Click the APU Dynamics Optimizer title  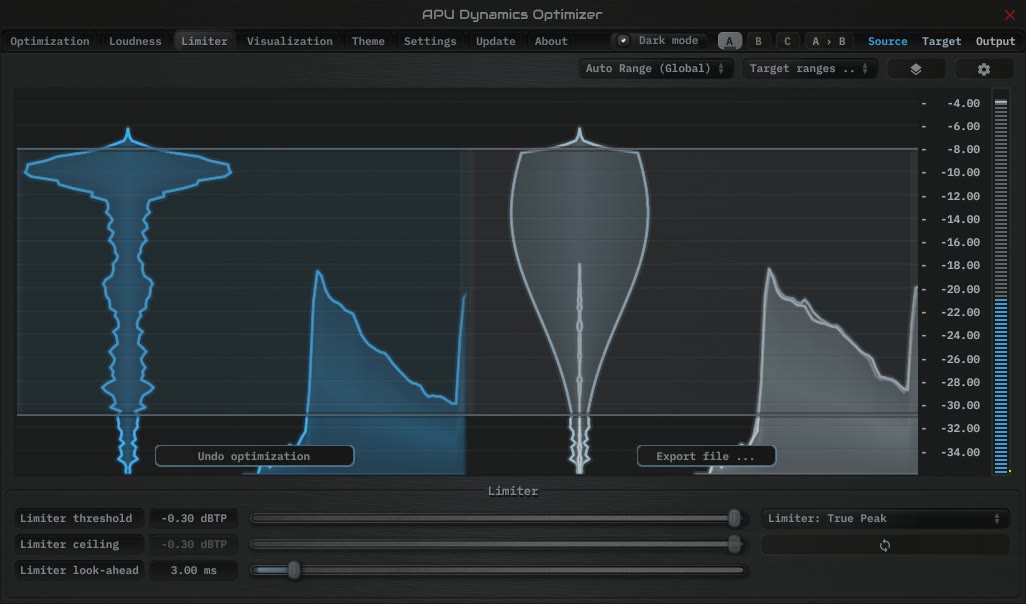point(512,14)
